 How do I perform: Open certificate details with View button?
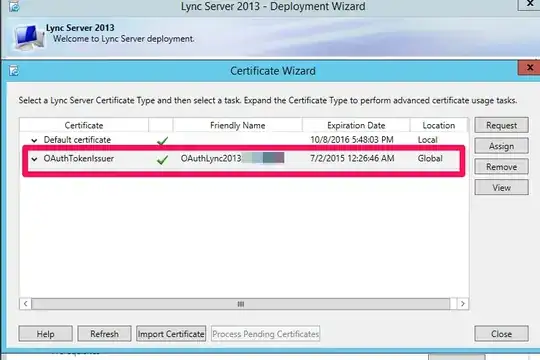pyautogui.click(x=501, y=187)
